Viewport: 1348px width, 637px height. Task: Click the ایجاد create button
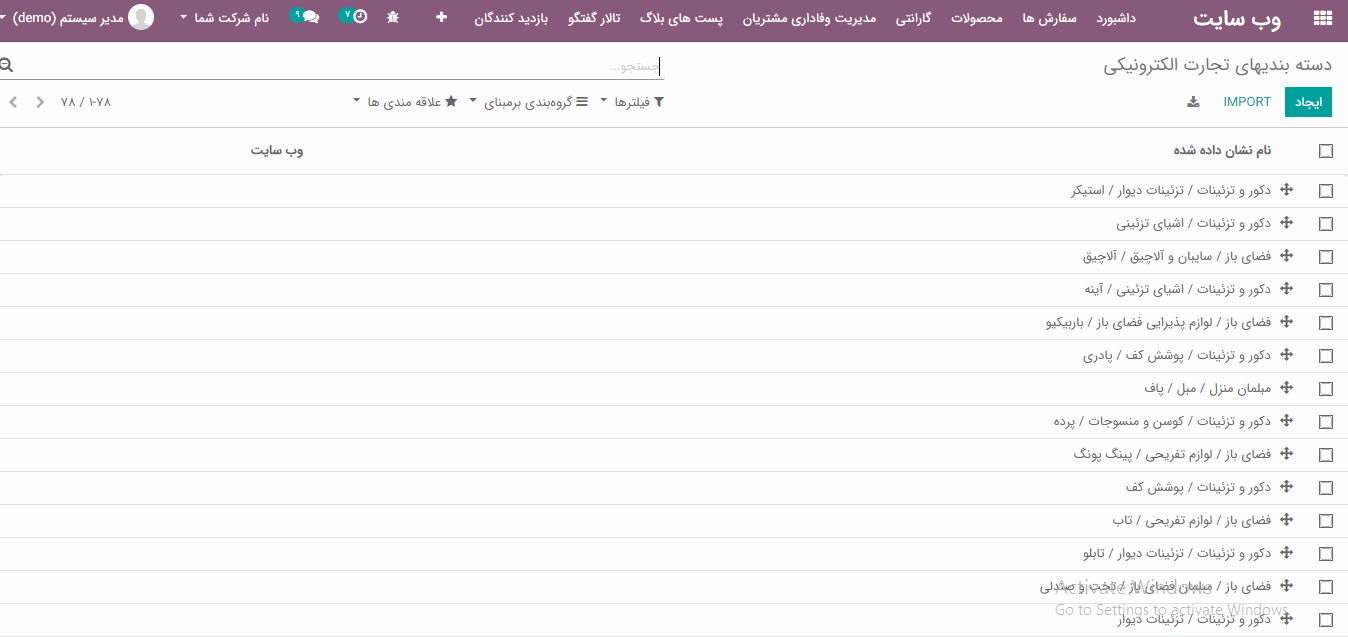(x=1308, y=102)
